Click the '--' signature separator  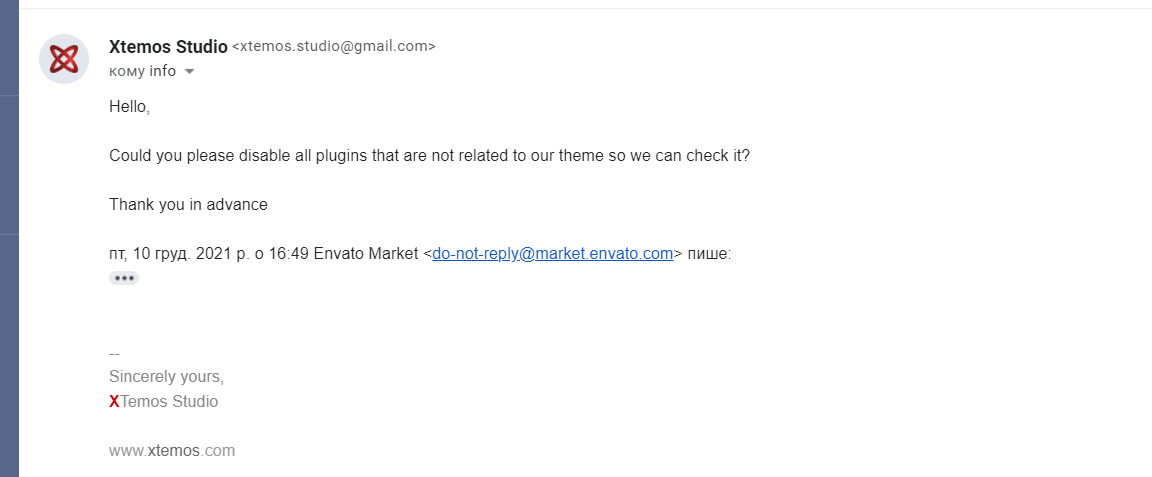click(114, 353)
